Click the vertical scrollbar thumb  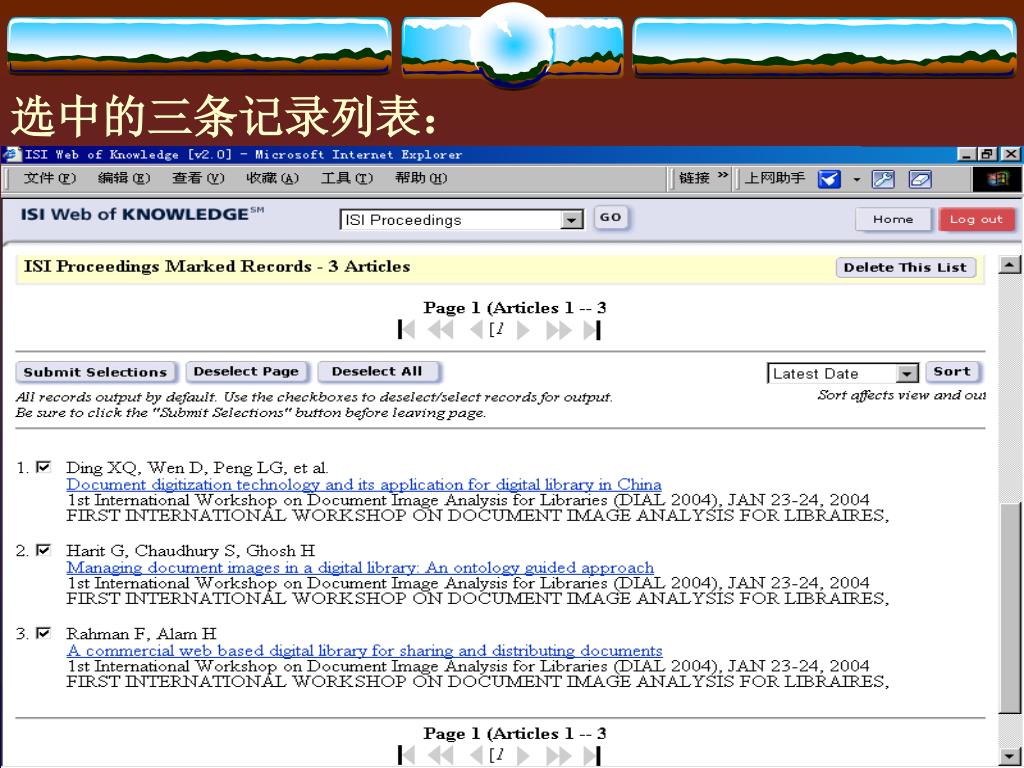tap(1010, 607)
